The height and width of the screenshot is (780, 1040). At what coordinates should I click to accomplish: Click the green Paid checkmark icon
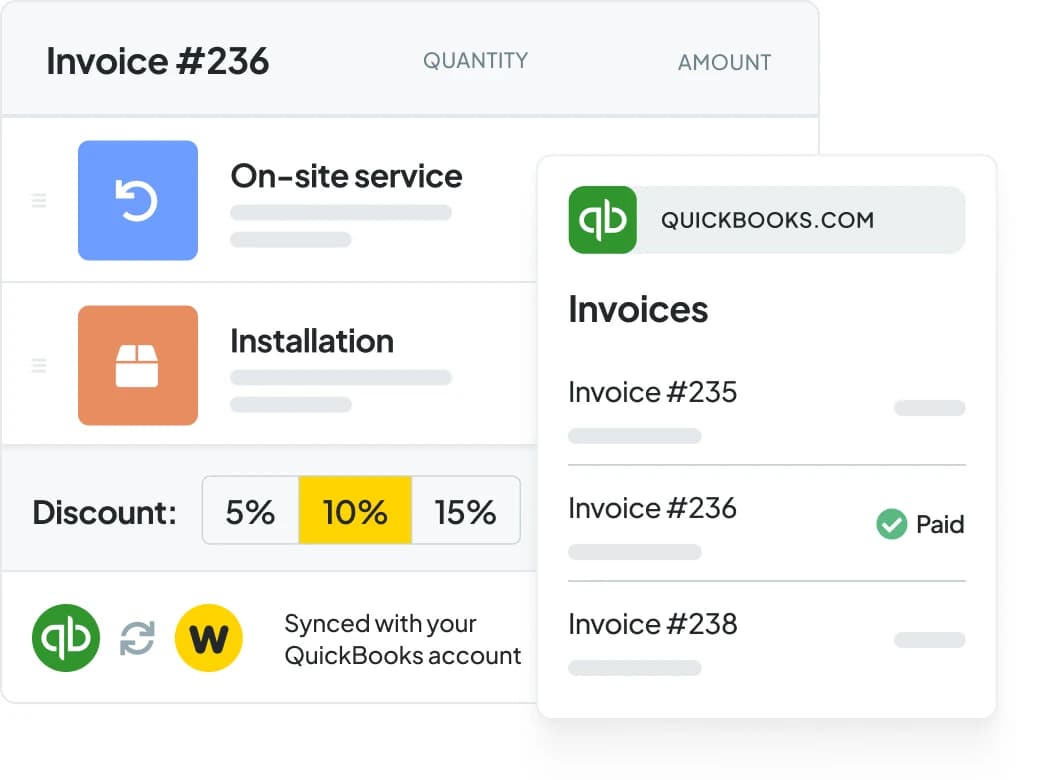pyautogui.click(x=891, y=525)
